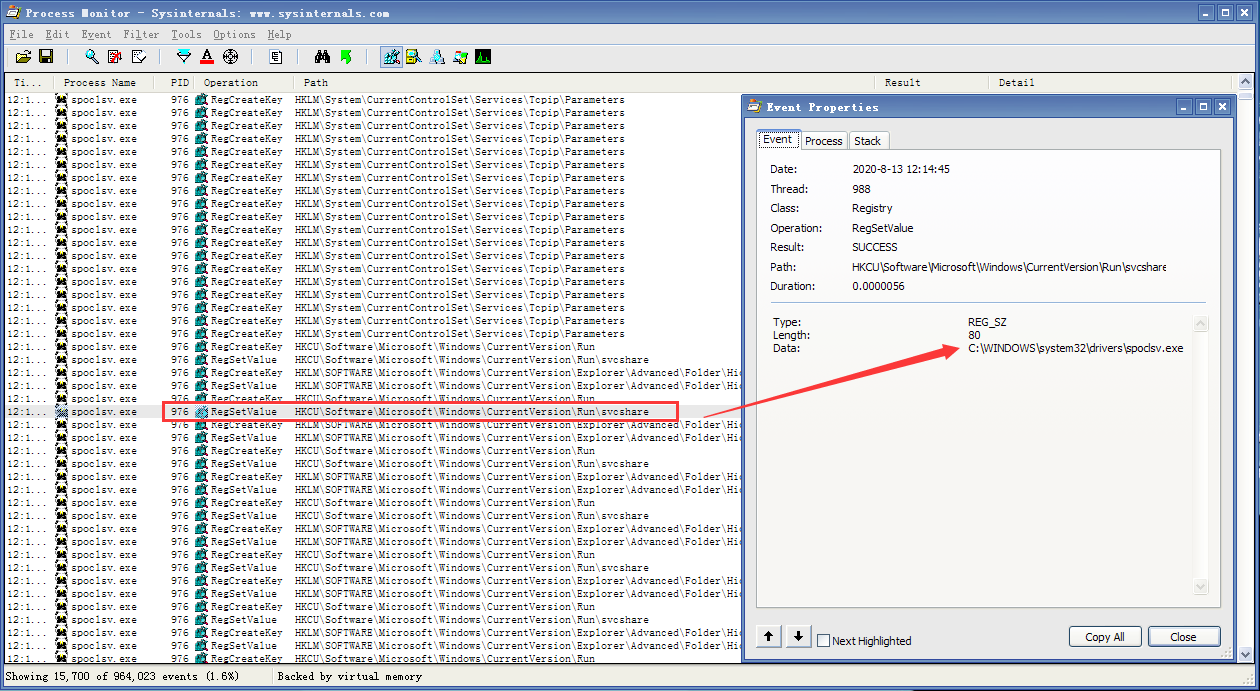
Task: Open the Edit menu
Action: [57, 34]
